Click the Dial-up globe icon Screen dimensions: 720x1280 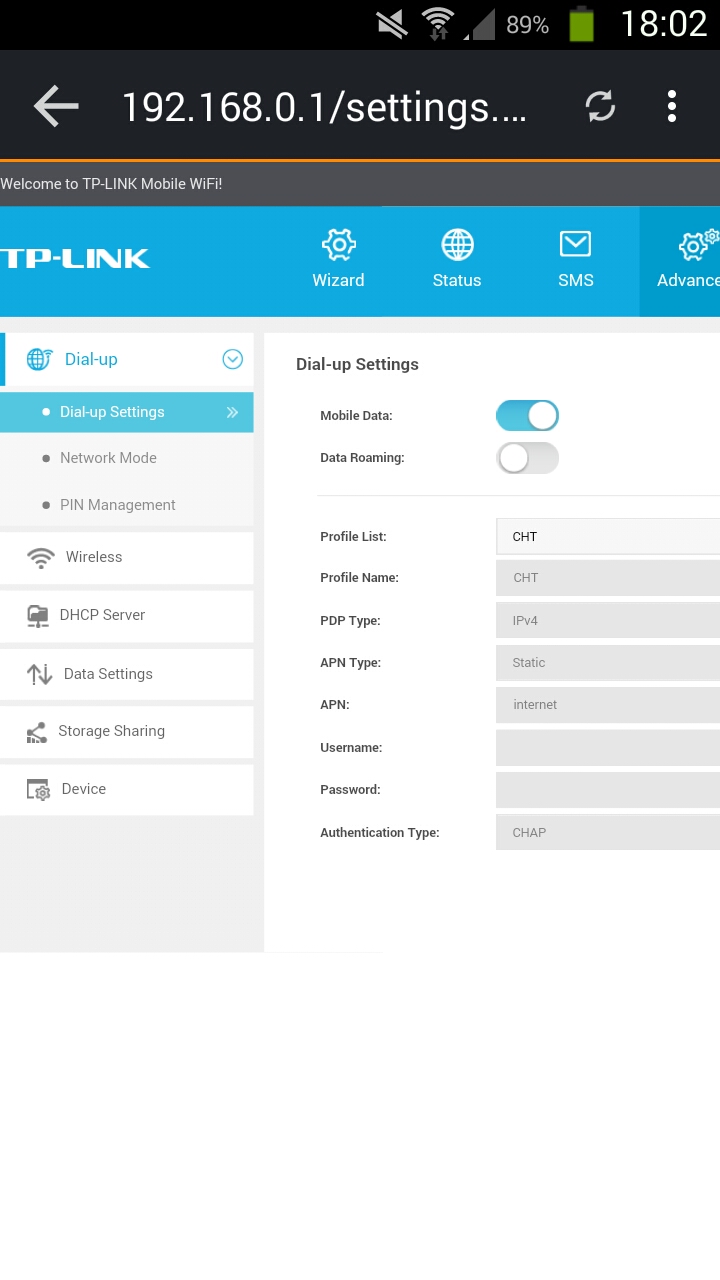coord(39,360)
